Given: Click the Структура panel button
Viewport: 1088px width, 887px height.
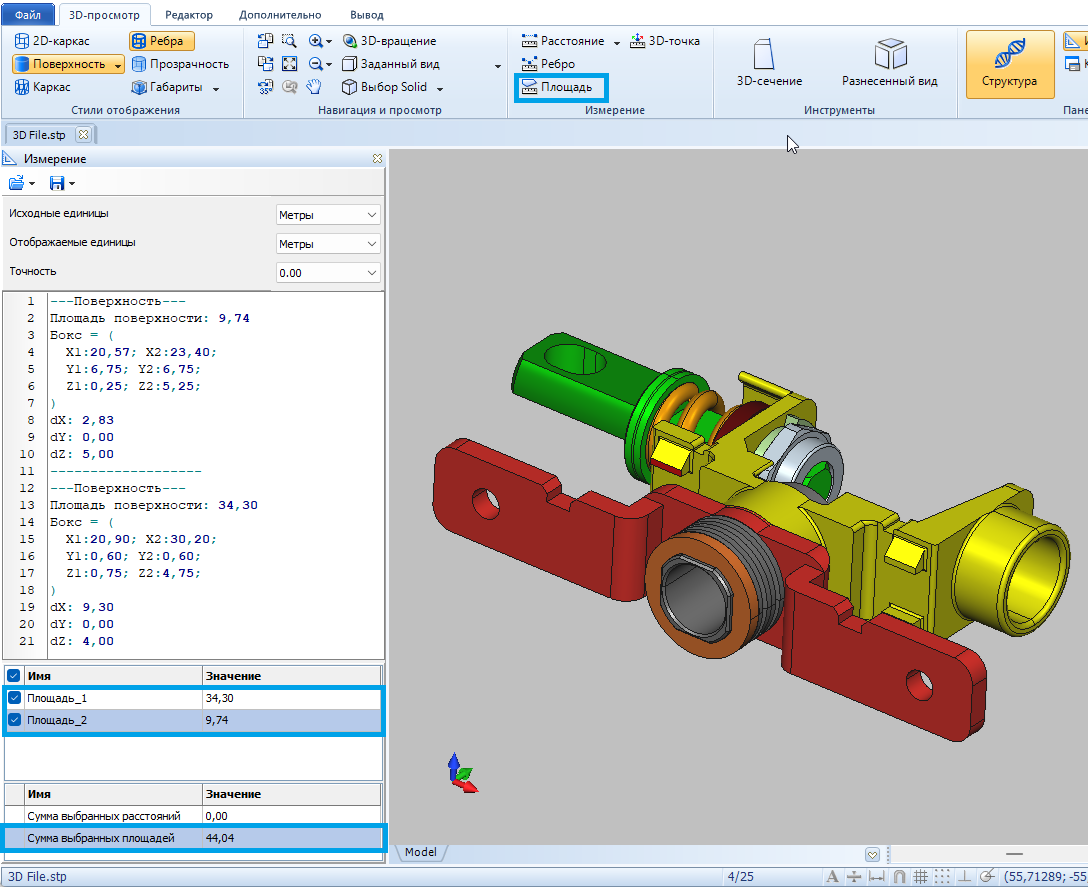Looking at the screenshot, I should [1009, 64].
